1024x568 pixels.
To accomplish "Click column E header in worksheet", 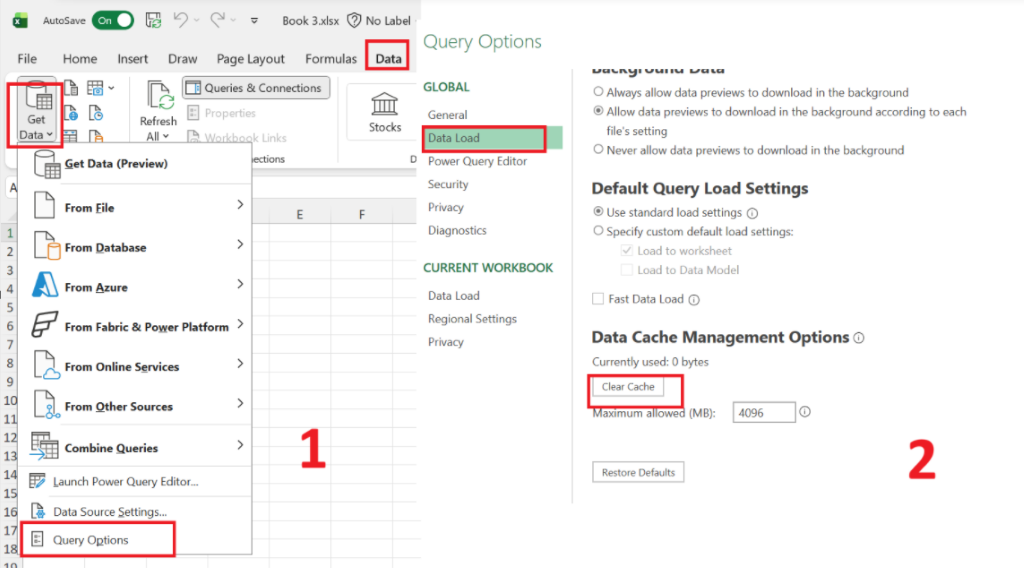I will 300,214.
